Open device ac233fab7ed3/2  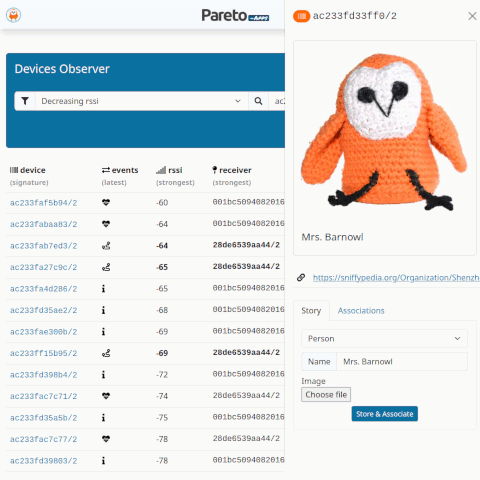click(x=43, y=246)
